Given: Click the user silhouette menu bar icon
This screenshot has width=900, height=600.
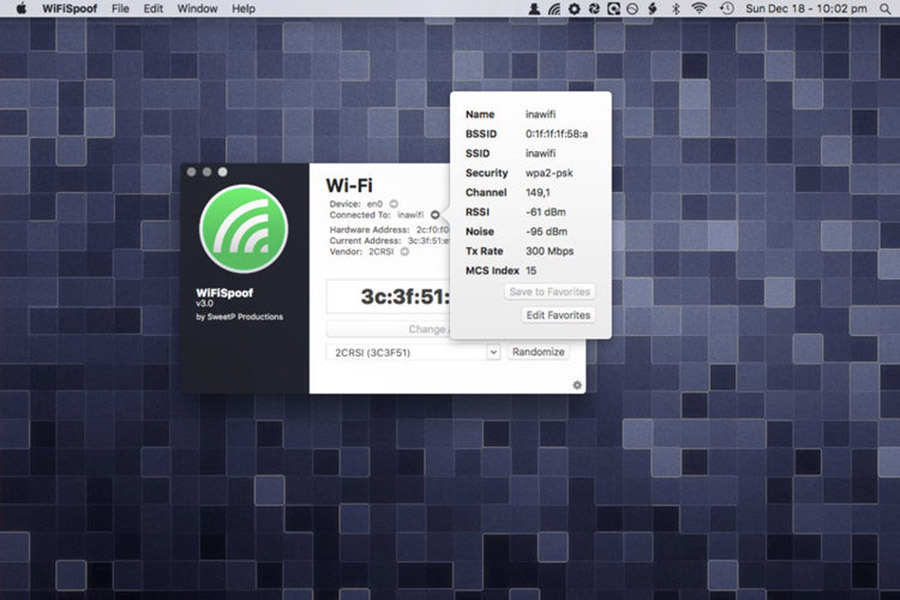Looking at the screenshot, I should [534, 9].
